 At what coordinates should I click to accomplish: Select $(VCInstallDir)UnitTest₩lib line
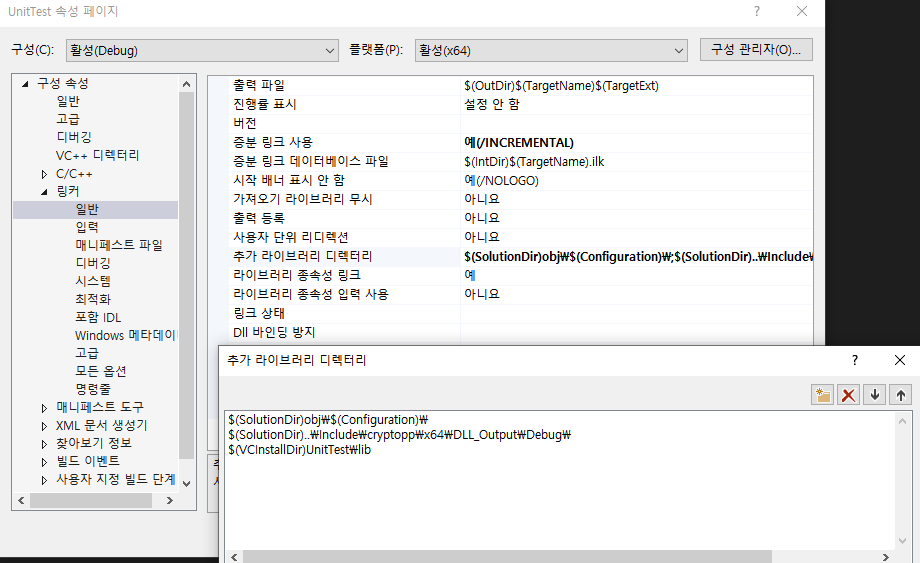(x=299, y=450)
